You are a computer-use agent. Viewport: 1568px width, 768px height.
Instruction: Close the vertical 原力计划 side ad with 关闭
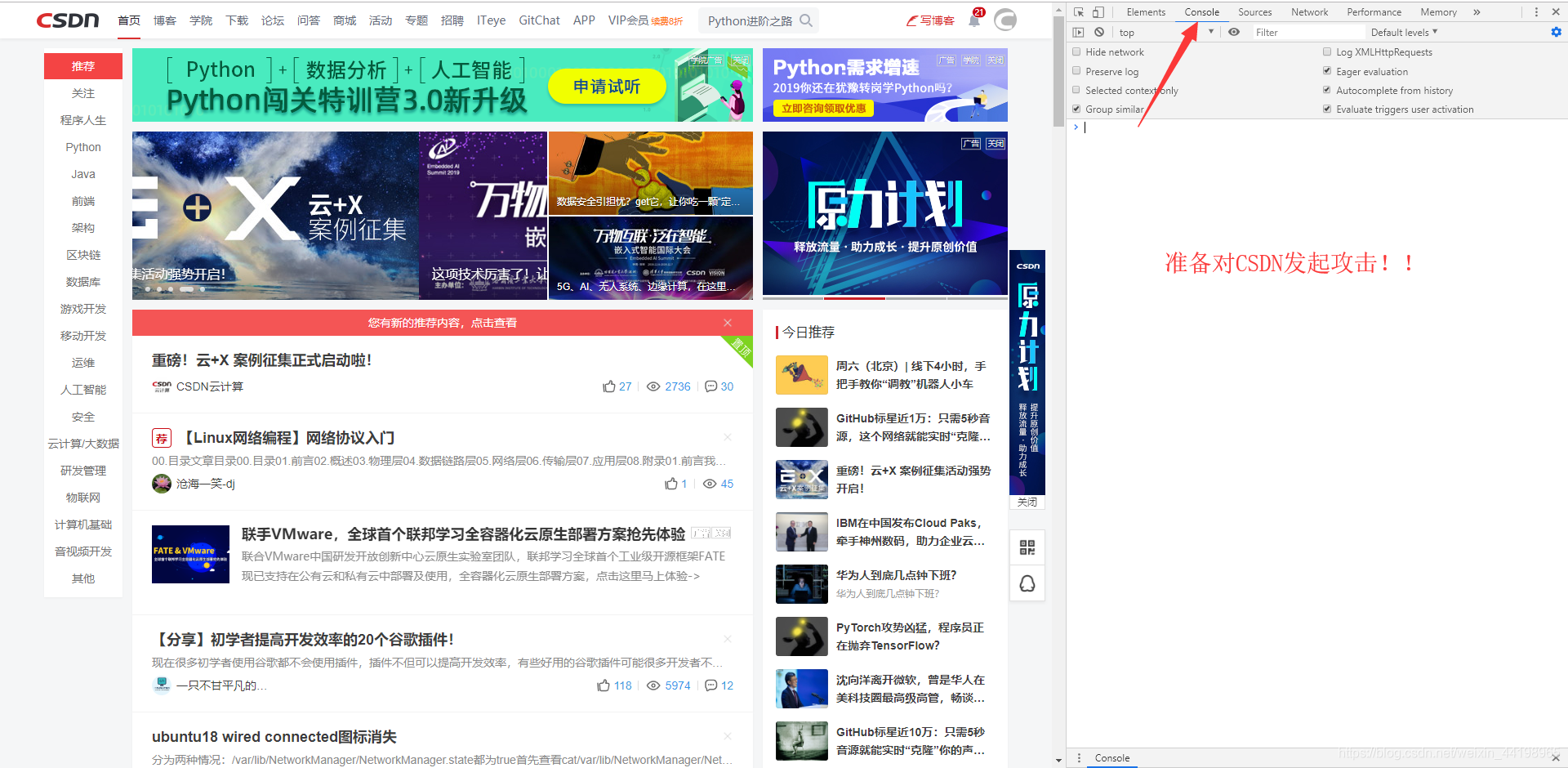tap(1027, 502)
